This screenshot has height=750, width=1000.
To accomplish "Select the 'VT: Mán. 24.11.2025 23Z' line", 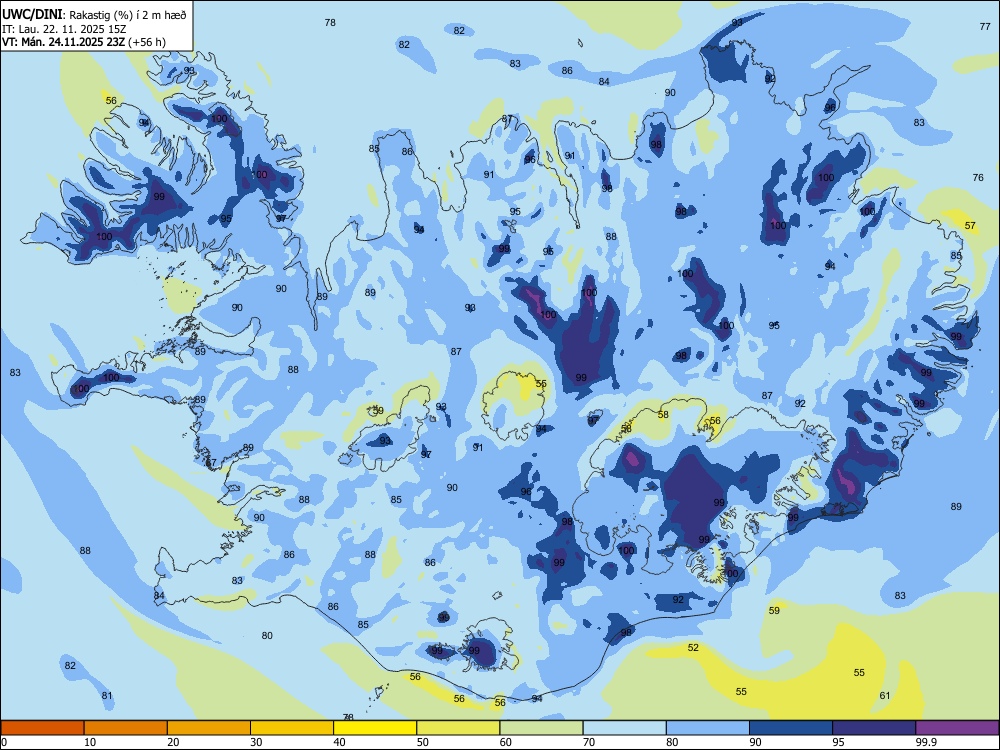I will tap(64, 42).
